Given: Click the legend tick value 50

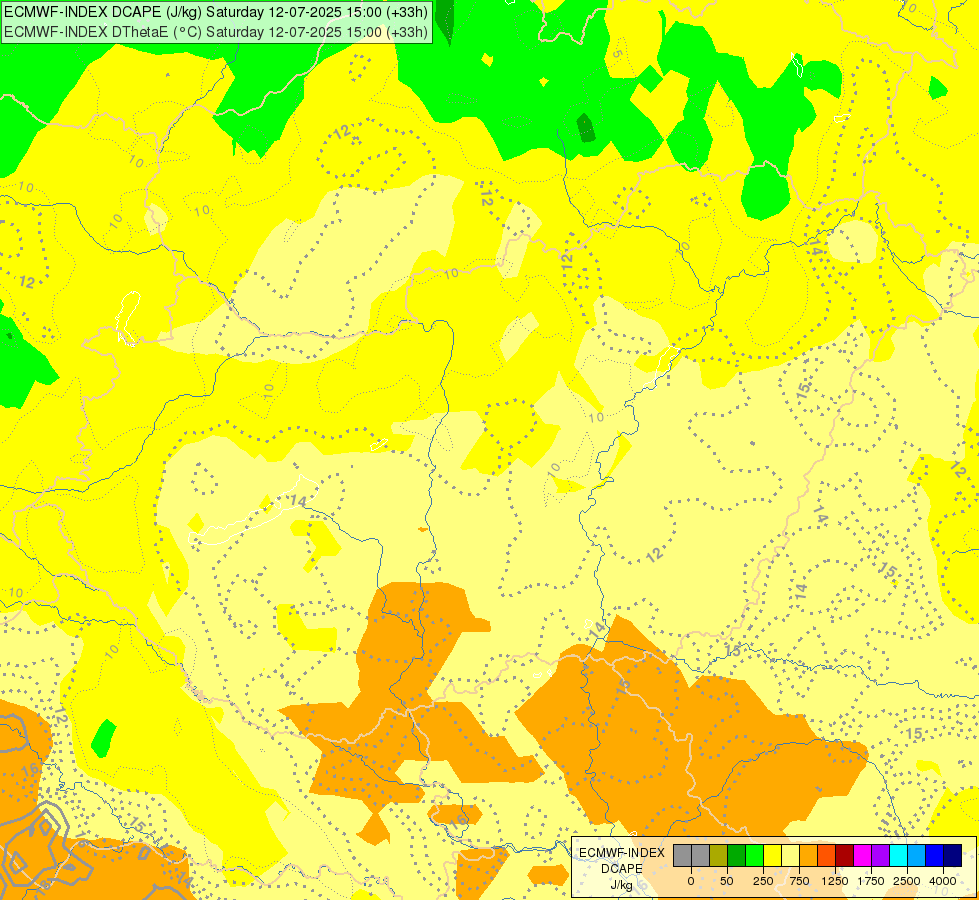Looking at the screenshot, I should [727, 881].
